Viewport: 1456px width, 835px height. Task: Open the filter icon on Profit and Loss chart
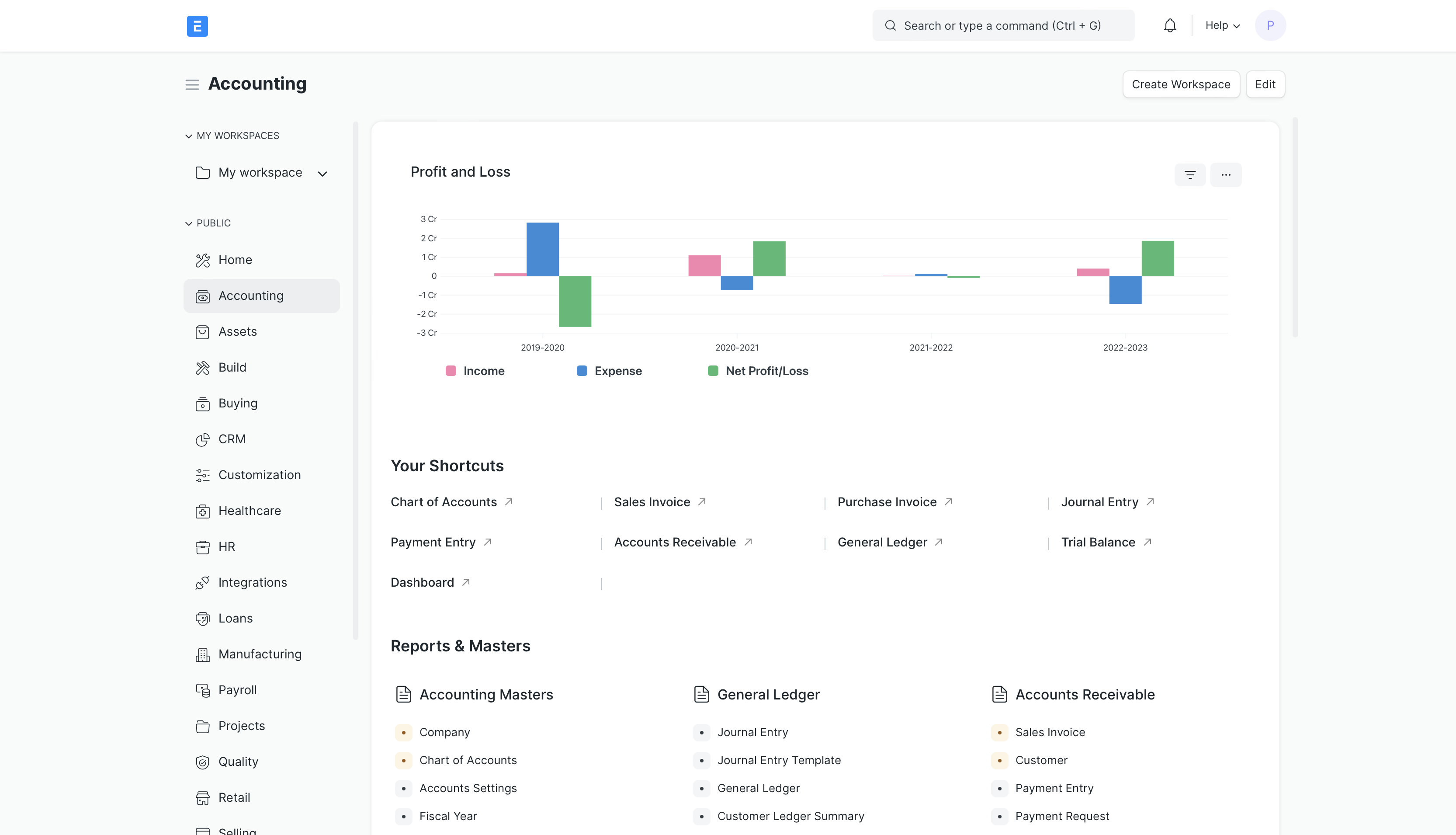coord(1190,174)
